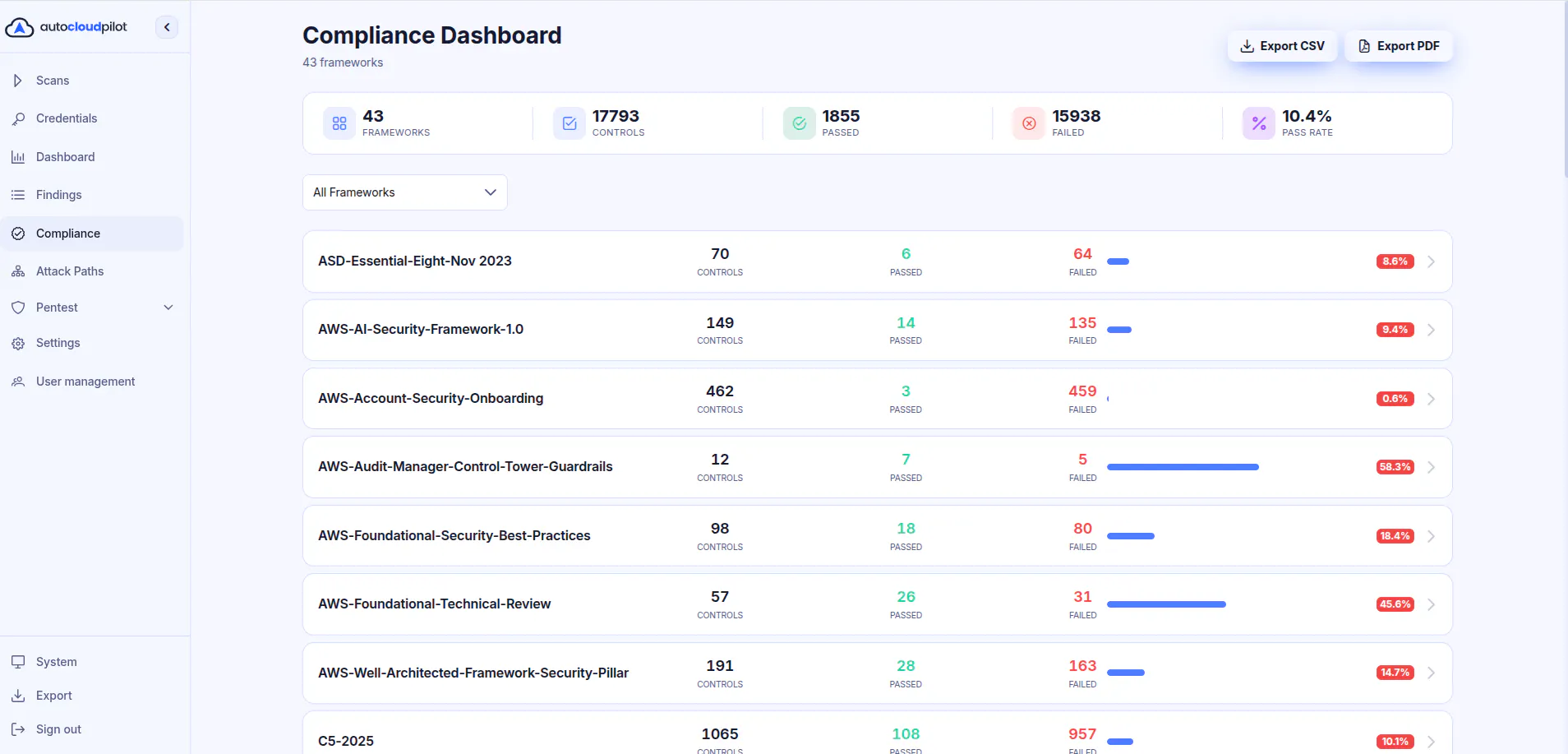
Task: Click the Scans play icon
Action: 18,81
